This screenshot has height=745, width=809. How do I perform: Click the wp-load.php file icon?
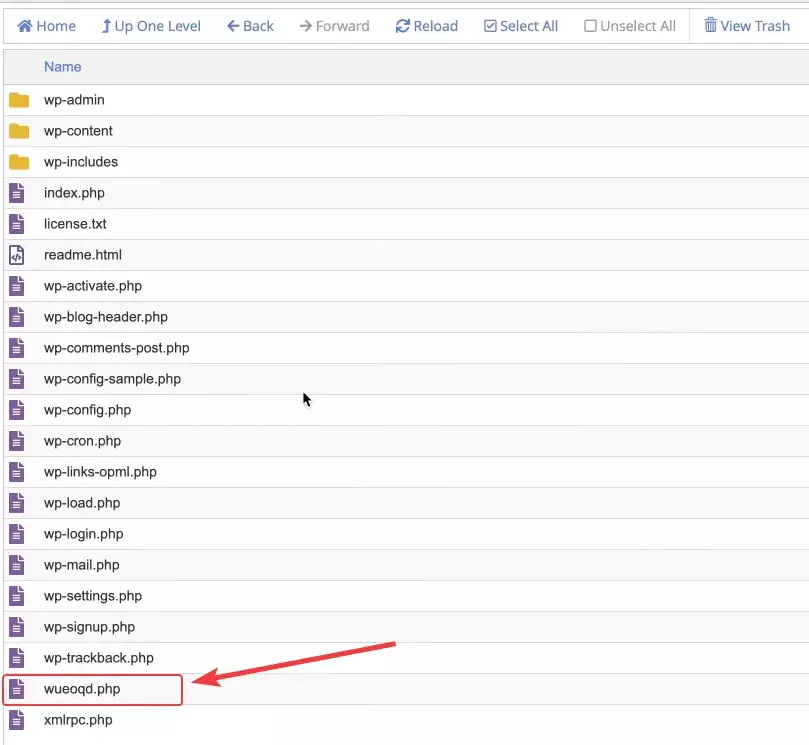pos(17,503)
